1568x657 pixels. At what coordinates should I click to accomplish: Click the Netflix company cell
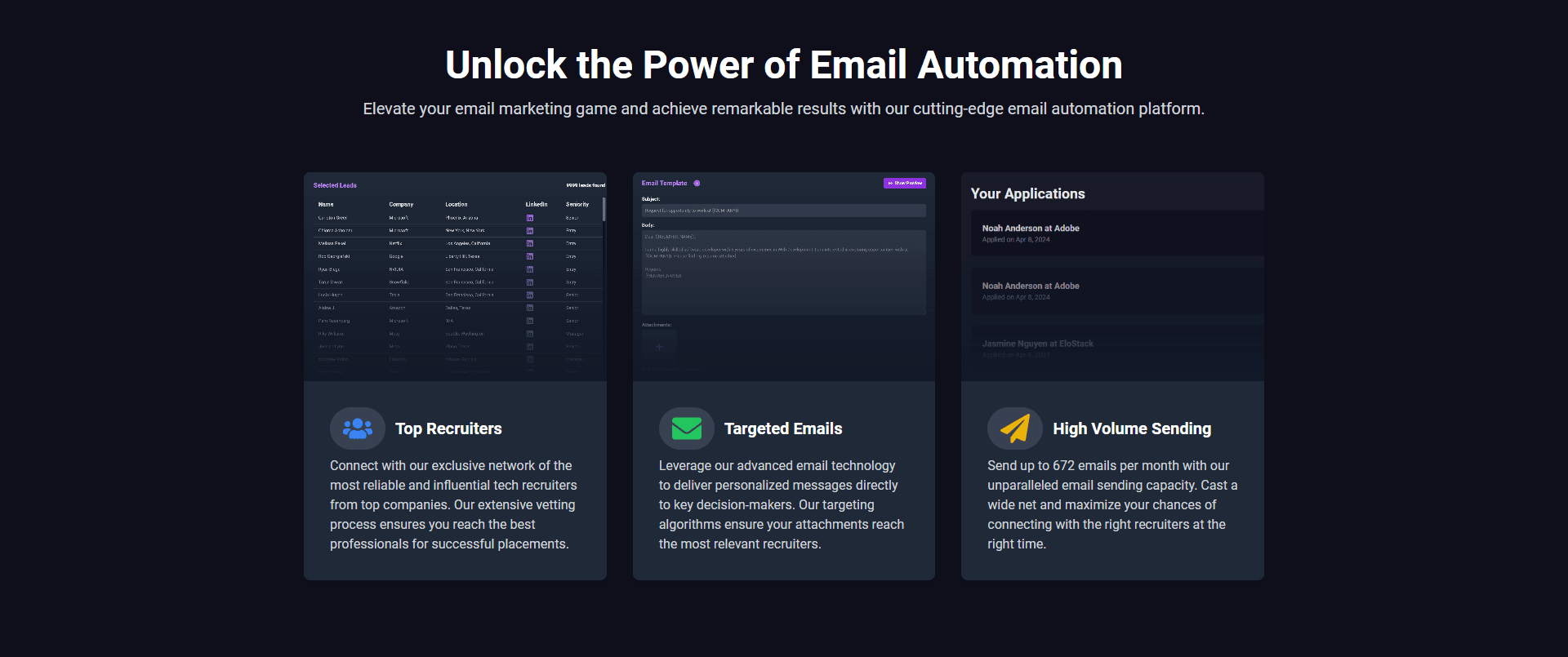pos(395,243)
